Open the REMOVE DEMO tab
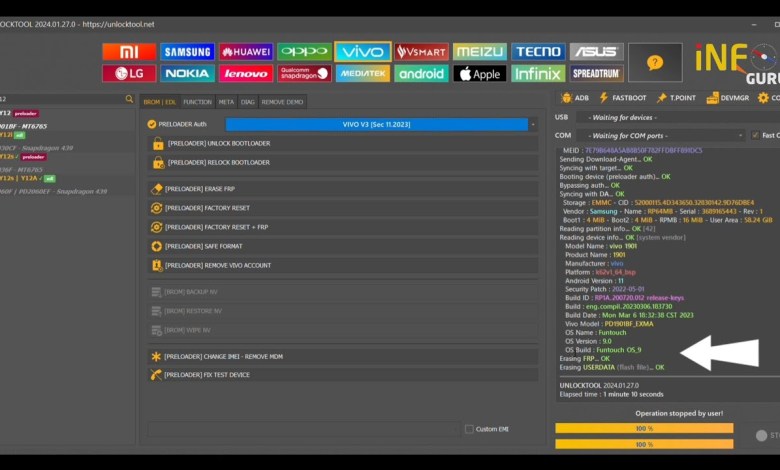This screenshot has height=470, width=780. 283,101
